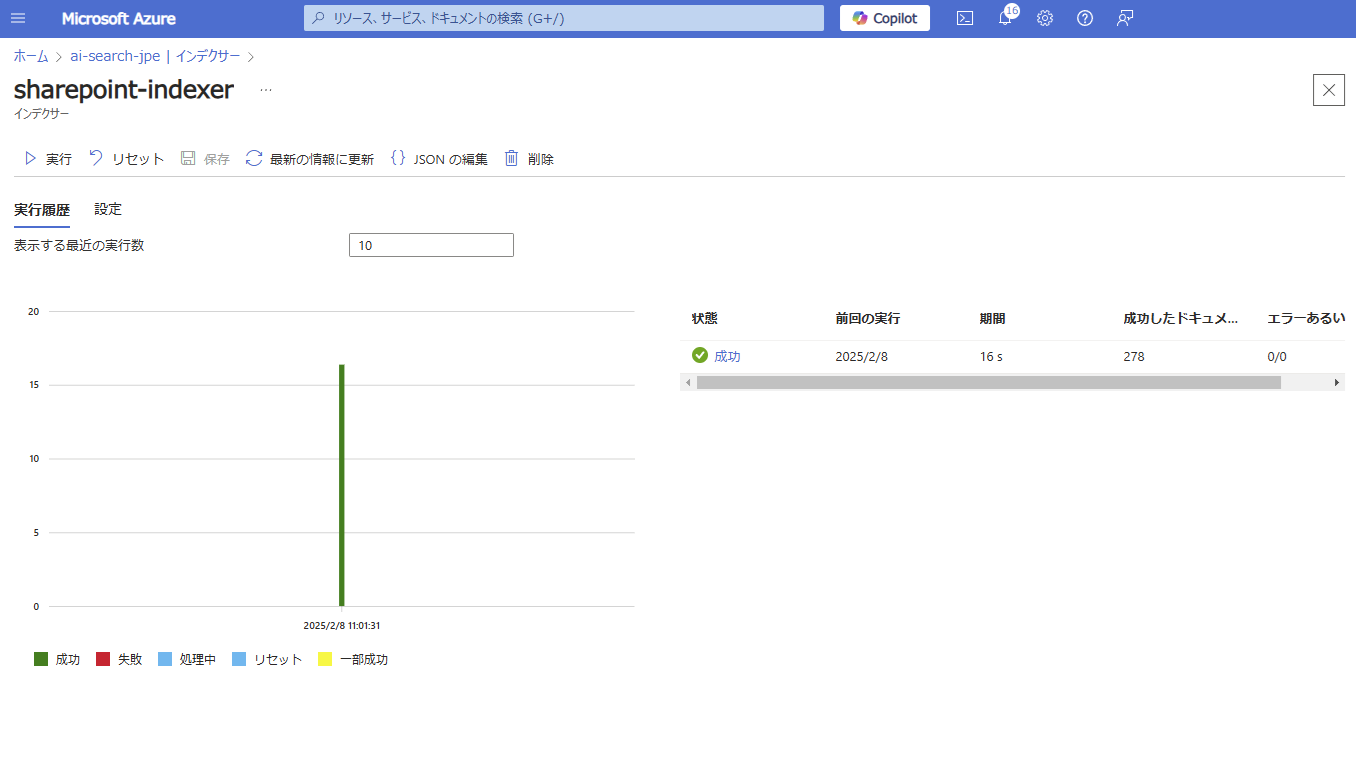Switch to the 設定 tab
Screen dimensions: 1356x782
(x=108, y=209)
